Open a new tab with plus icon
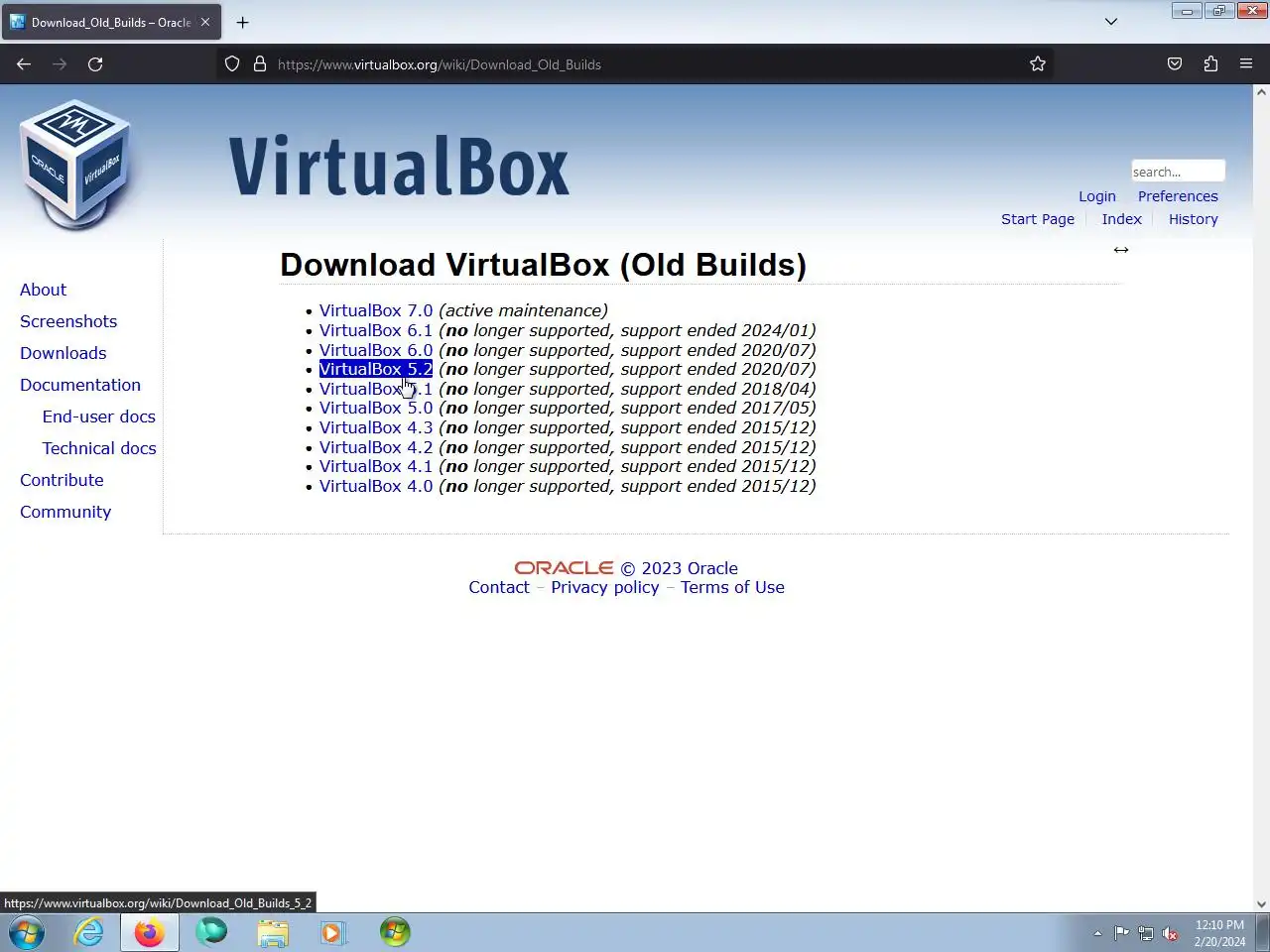 (242, 22)
